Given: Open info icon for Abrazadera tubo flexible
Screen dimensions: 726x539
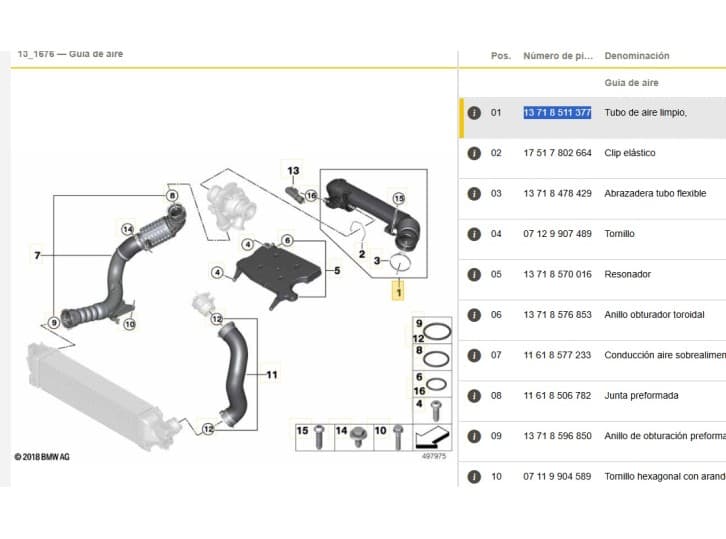Looking at the screenshot, I should (x=474, y=194).
